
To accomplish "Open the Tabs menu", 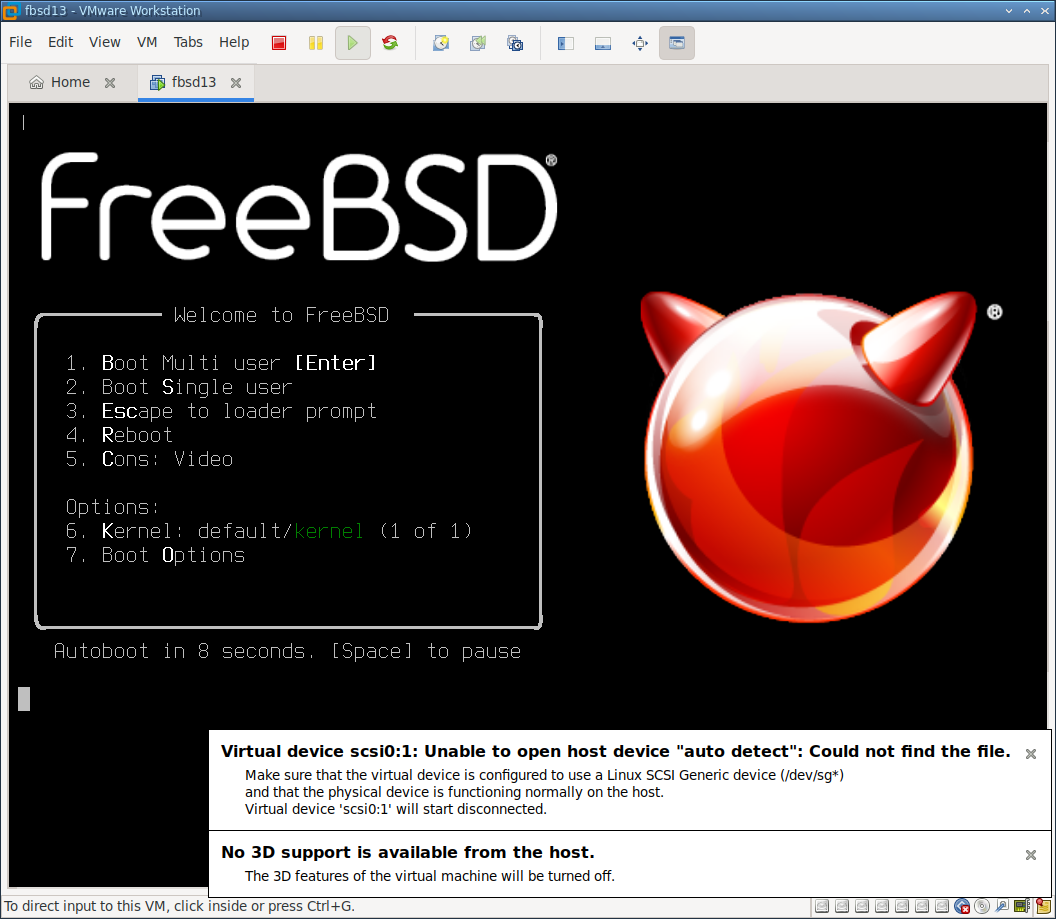I will 188,42.
